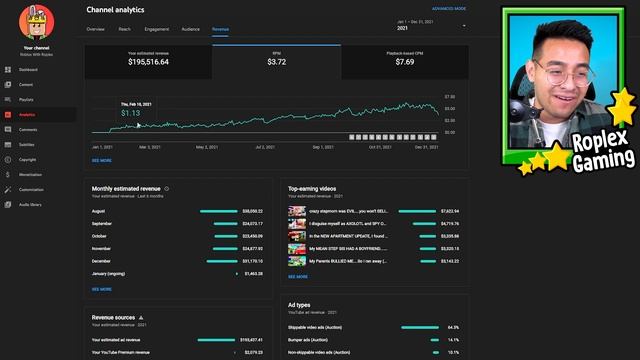Image resolution: width=640 pixels, height=360 pixels.
Task: Open the 2021 date range dropdown
Action: 431,25
